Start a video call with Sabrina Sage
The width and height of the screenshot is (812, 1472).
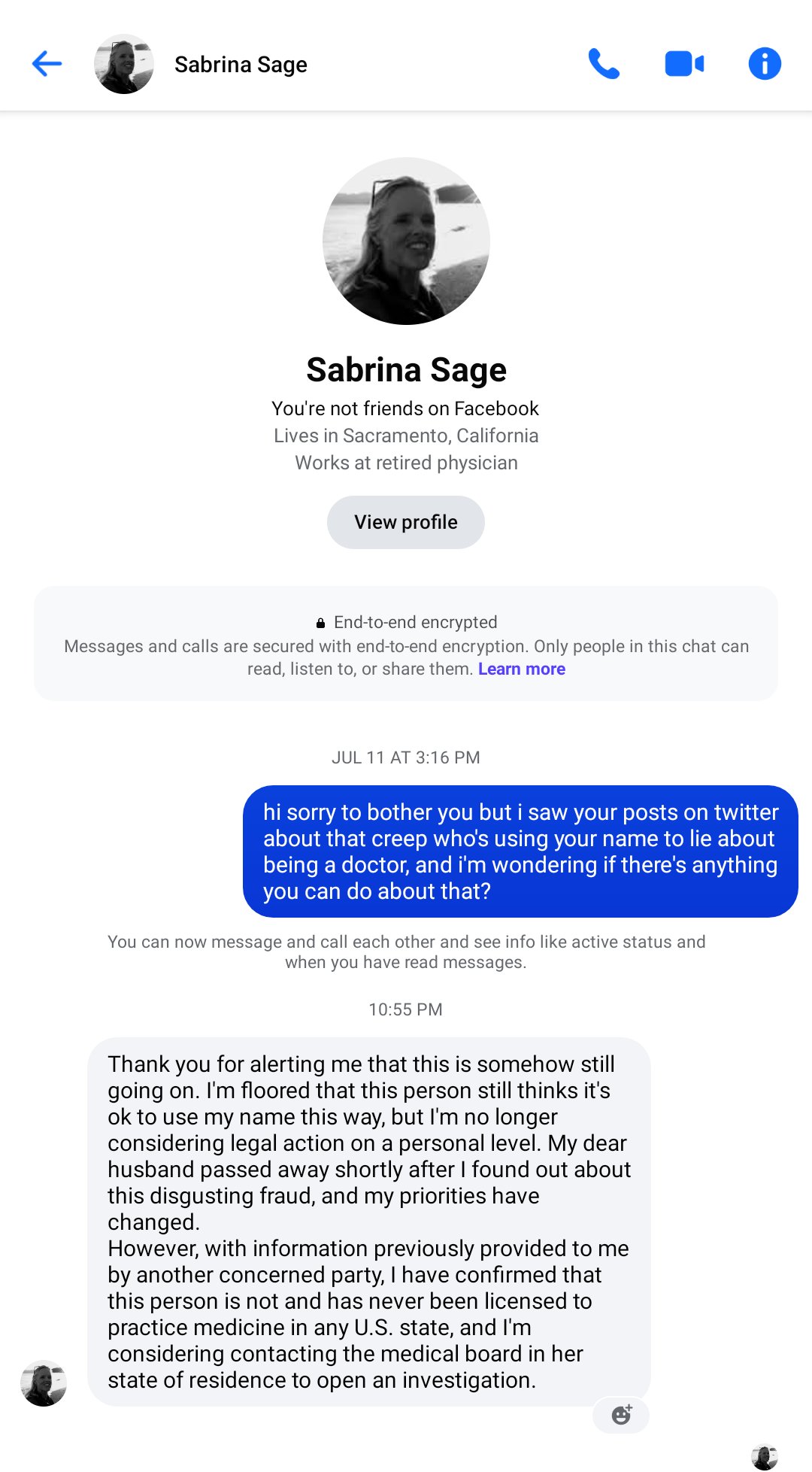[684, 64]
